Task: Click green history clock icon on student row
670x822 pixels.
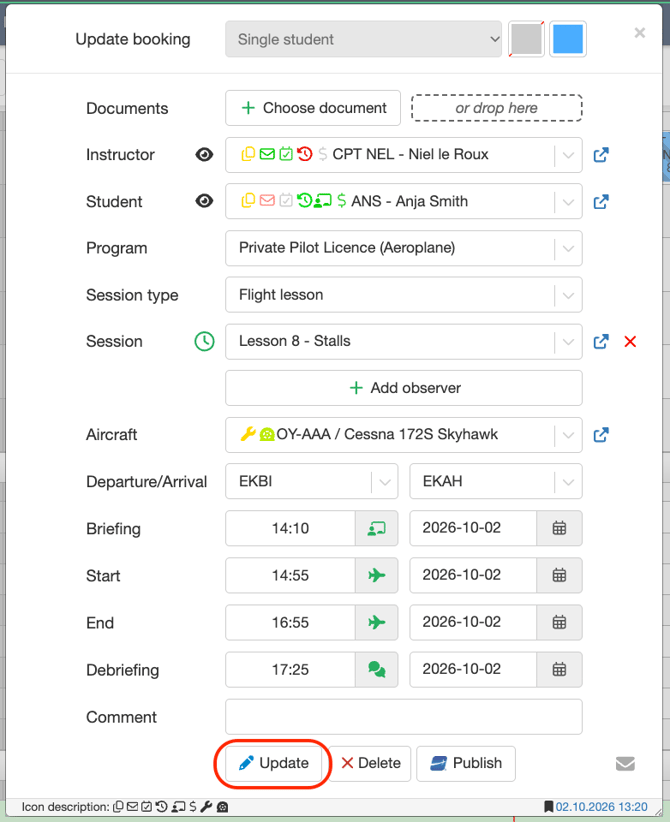Action: [x=305, y=201]
